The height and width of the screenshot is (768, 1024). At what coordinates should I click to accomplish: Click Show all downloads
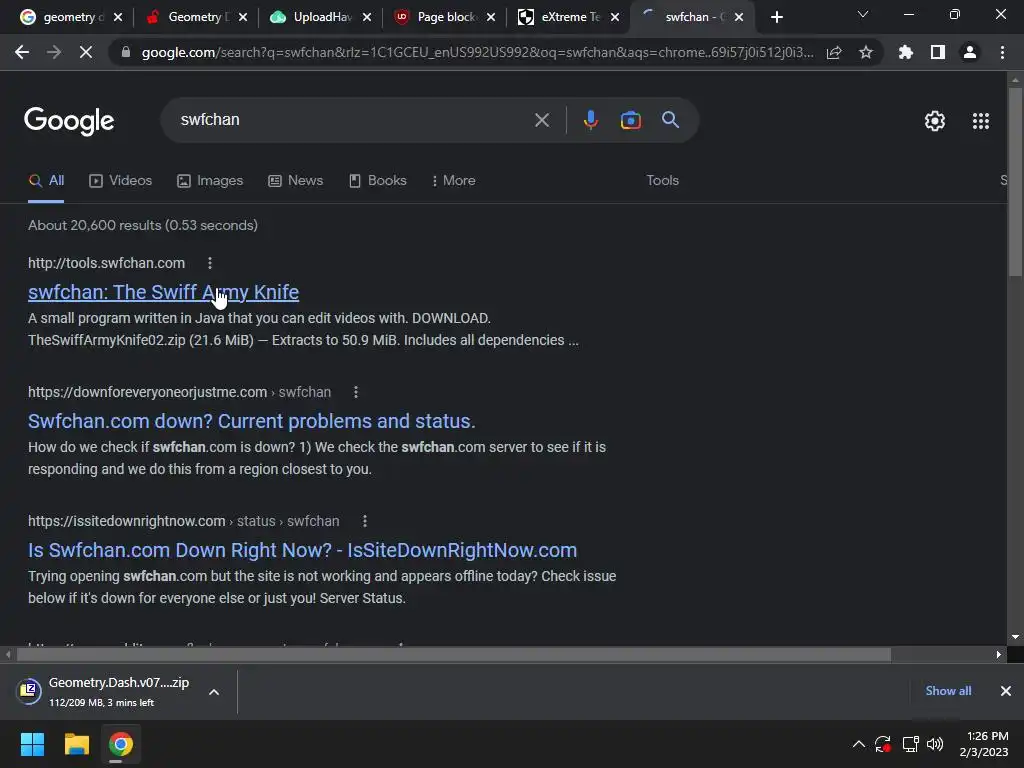click(x=948, y=691)
